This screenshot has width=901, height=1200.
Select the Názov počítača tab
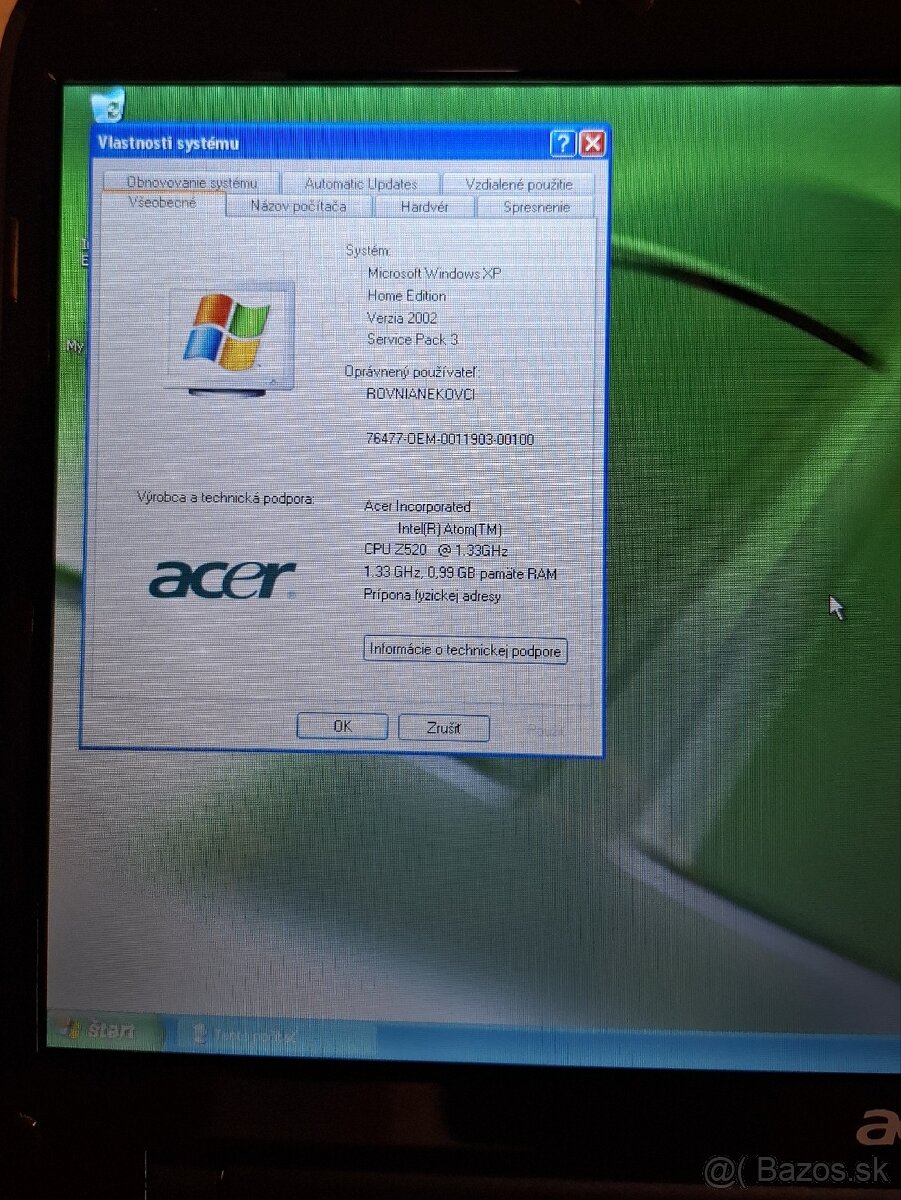[x=298, y=205]
